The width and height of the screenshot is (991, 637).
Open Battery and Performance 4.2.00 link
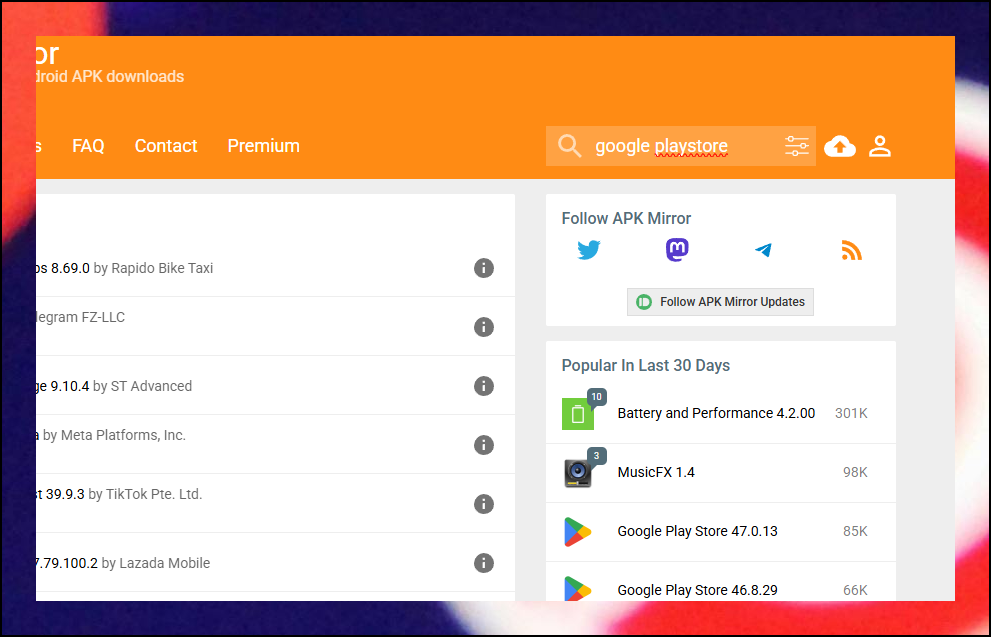tap(716, 413)
